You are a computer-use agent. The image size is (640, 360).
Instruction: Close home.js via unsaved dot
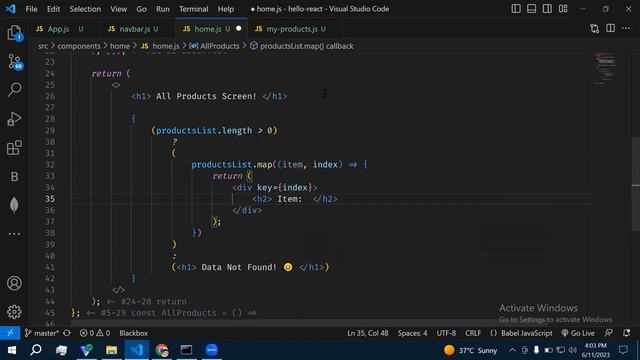point(238,28)
